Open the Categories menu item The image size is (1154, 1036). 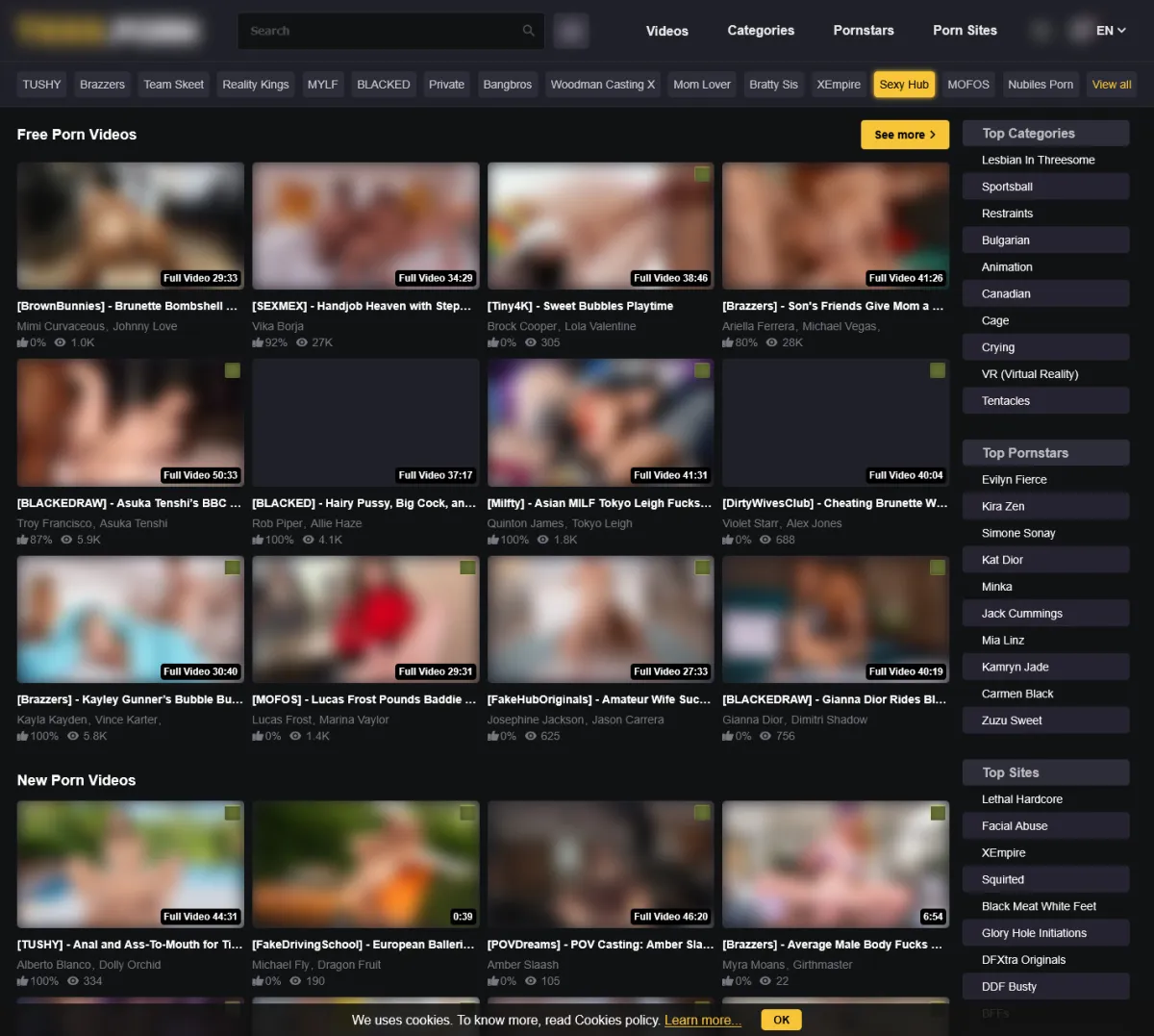point(761,31)
